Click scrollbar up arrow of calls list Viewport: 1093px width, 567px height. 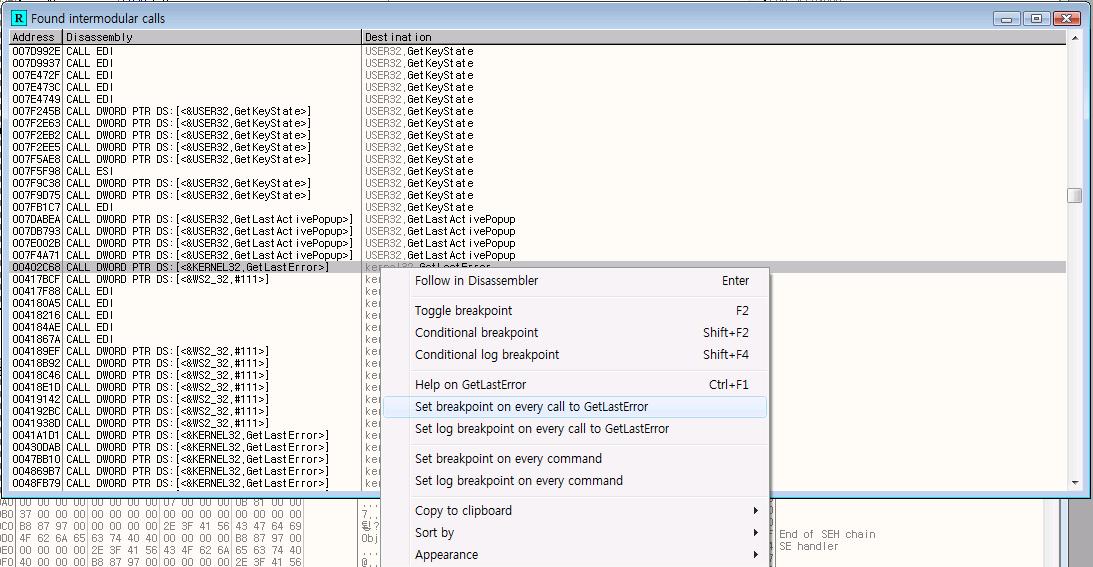[x=1074, y=38]
